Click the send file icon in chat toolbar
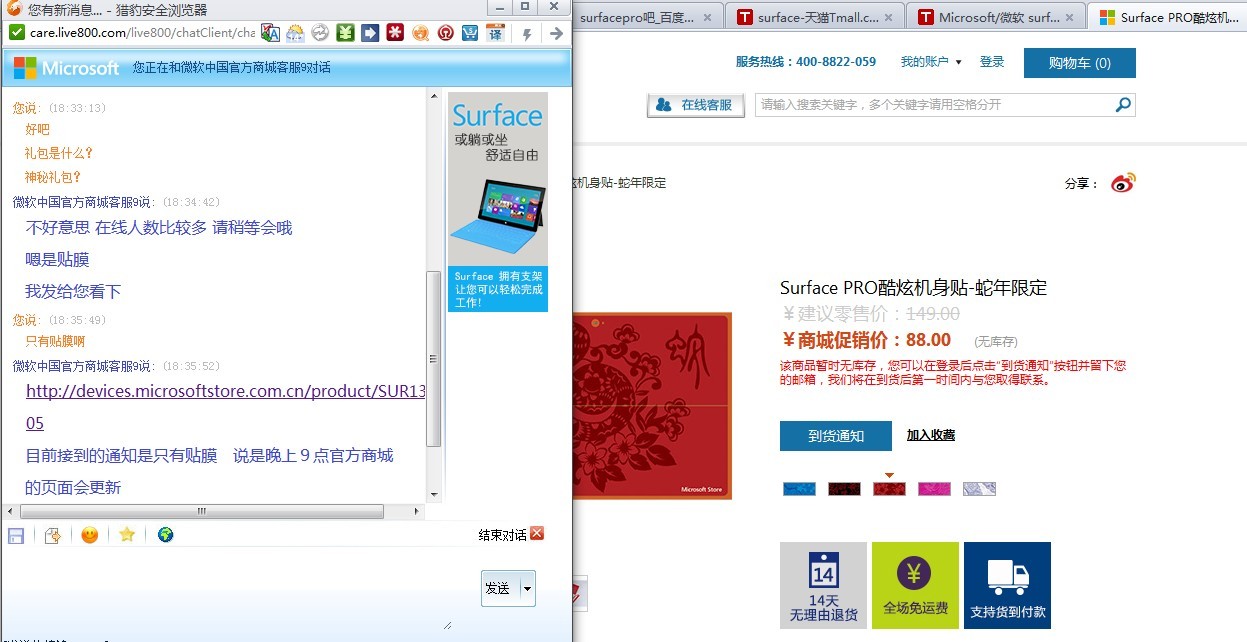Viewport: 1247px width, 642px height. pos(53,535)
